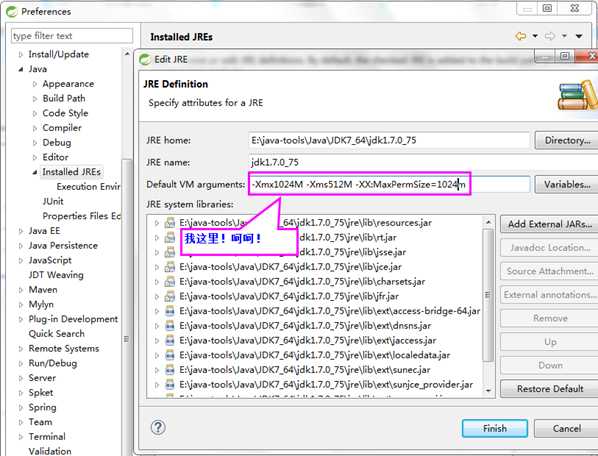Select Debug under Java preferences
598x456 pixels.
click(57, 143)
